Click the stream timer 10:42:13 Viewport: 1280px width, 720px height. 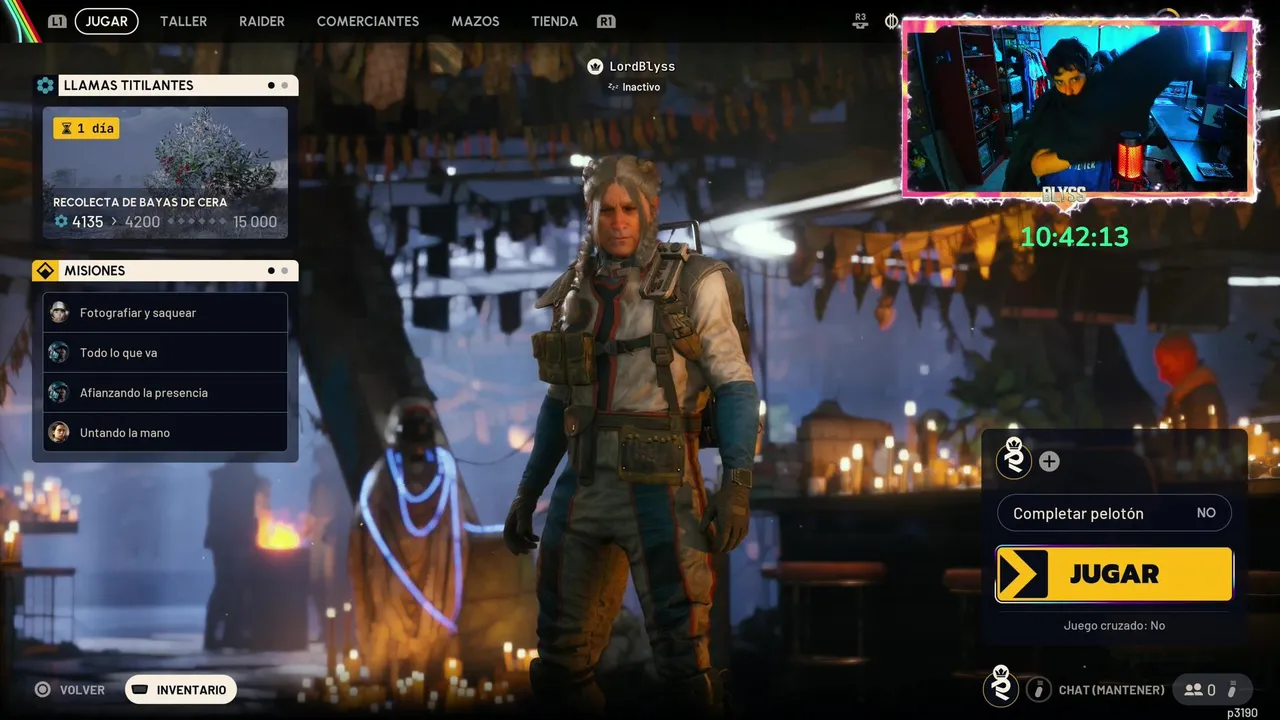point(1074,237)
